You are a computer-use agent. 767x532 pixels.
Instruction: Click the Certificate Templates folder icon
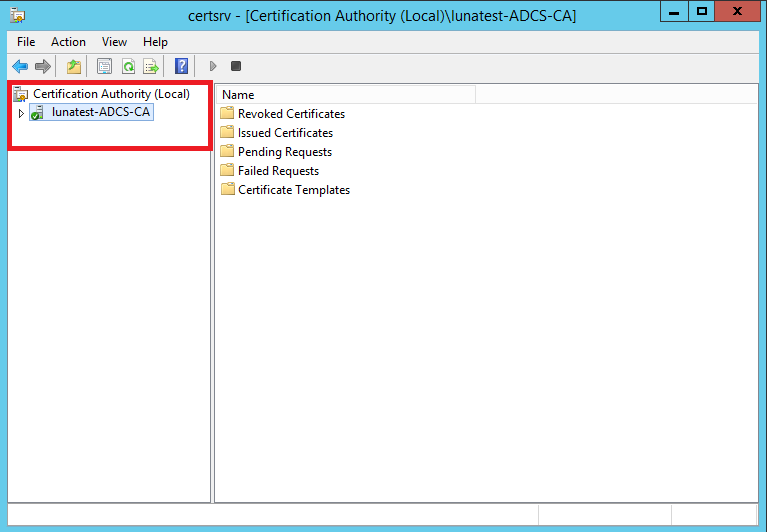[227, 190]
